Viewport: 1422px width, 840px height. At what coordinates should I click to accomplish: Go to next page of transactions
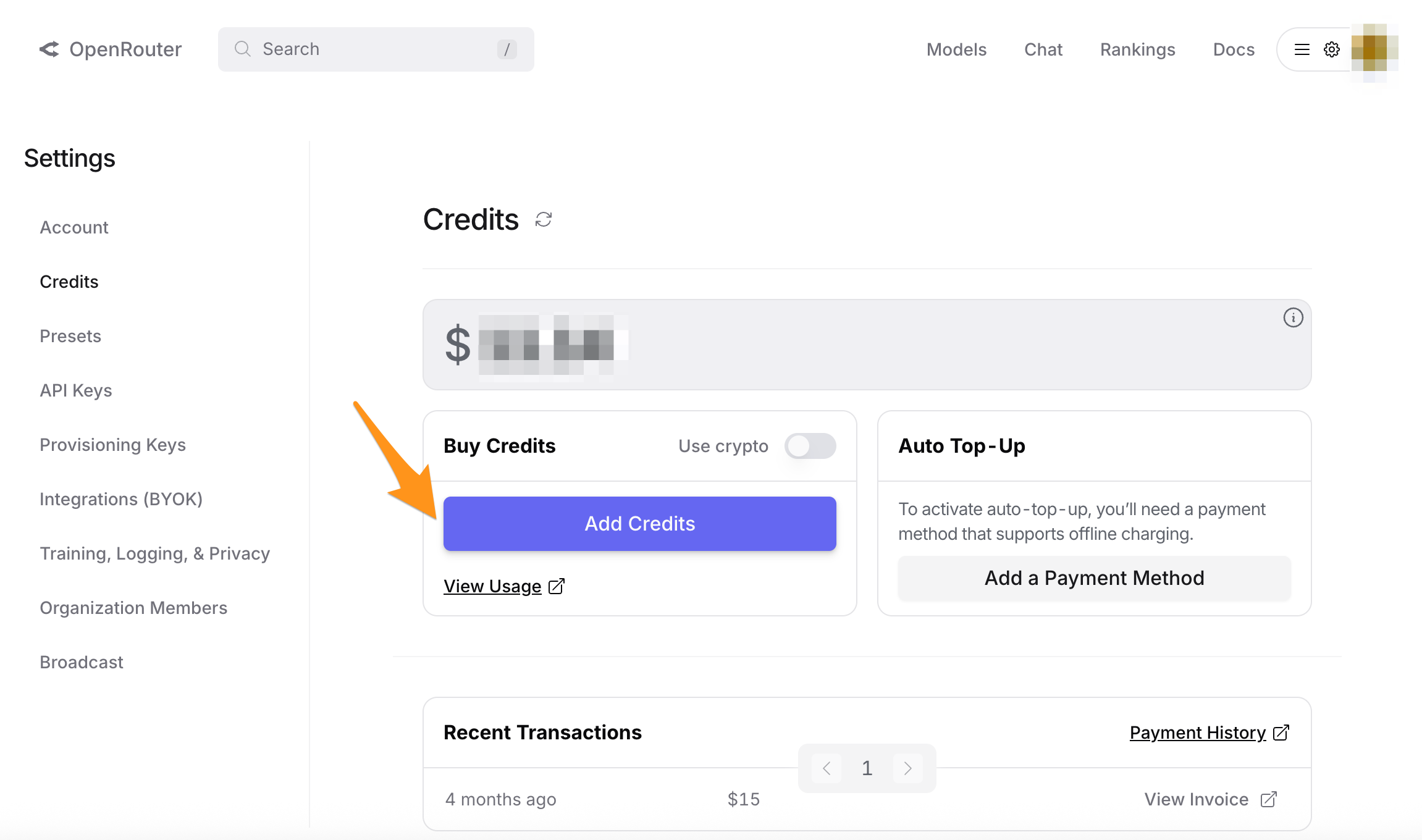pyautogui.click(x=907, y=768)
